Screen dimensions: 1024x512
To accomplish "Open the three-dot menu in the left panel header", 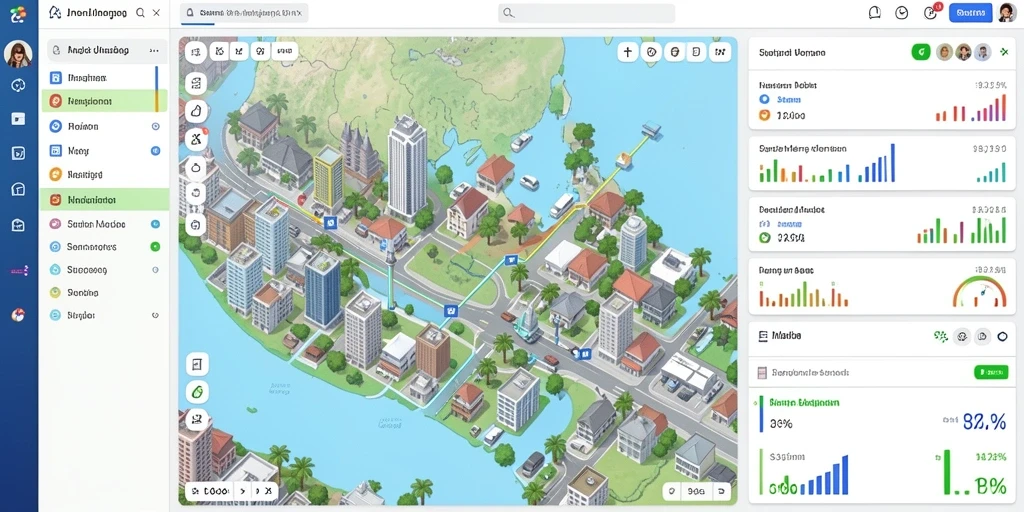I will (154, 50).
